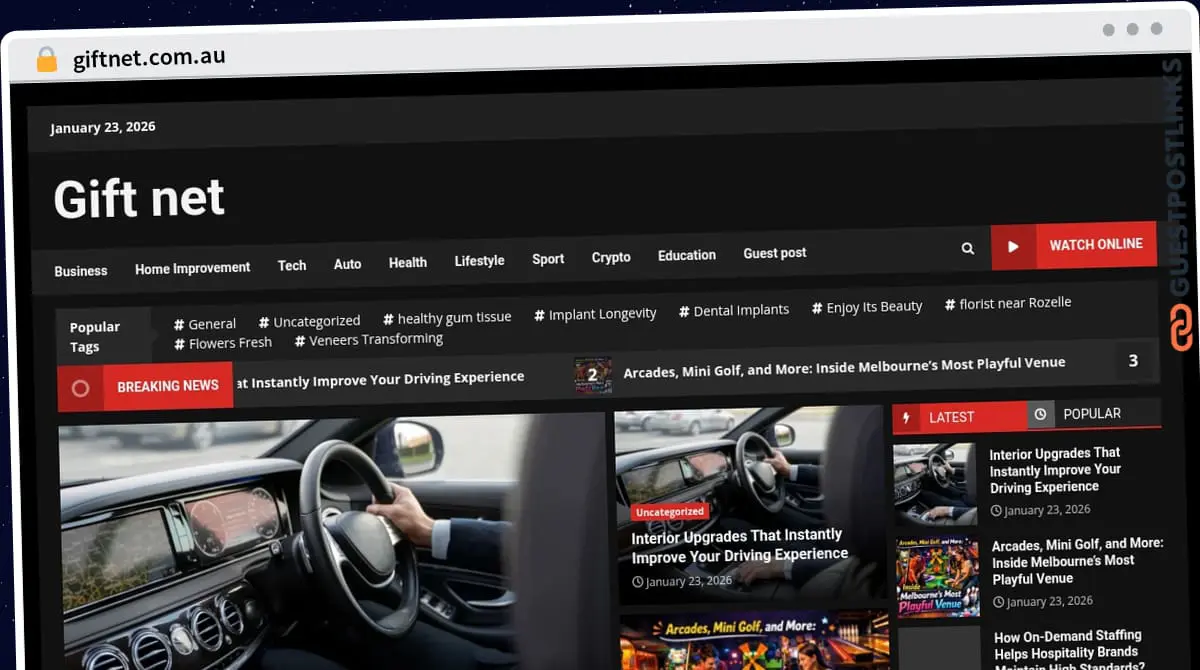Select the General tag
1200x670 pixels.
click(x=205, y=324)
